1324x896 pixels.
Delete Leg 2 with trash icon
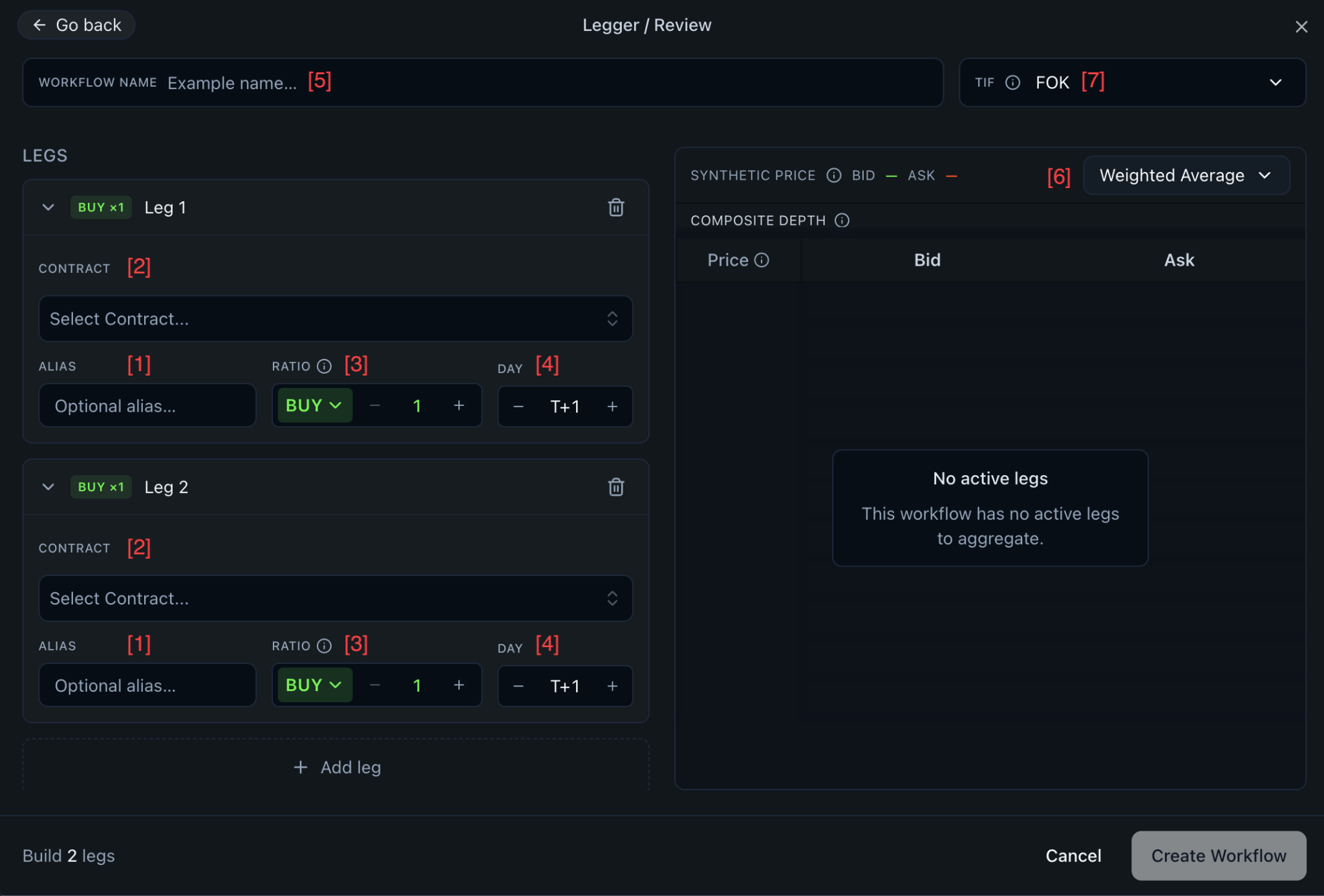click(615, 487)
